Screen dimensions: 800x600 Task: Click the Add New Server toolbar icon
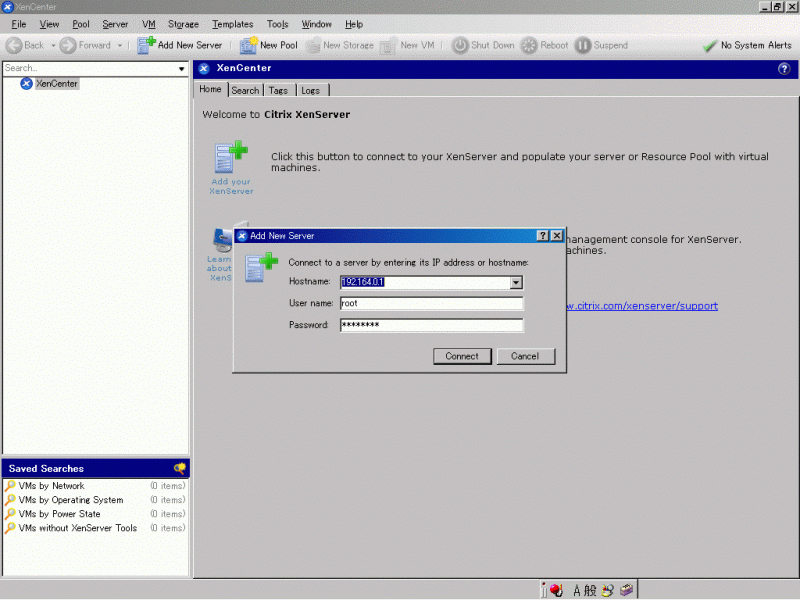(146, 45)
